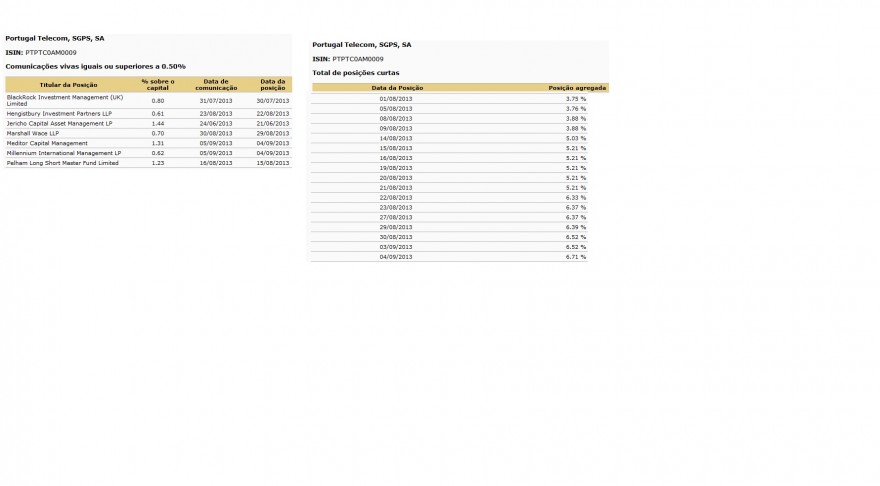880x486 pixels.
Task: Click 03/09/2013 in the short-positions table
Action: (x=396, y=247)
